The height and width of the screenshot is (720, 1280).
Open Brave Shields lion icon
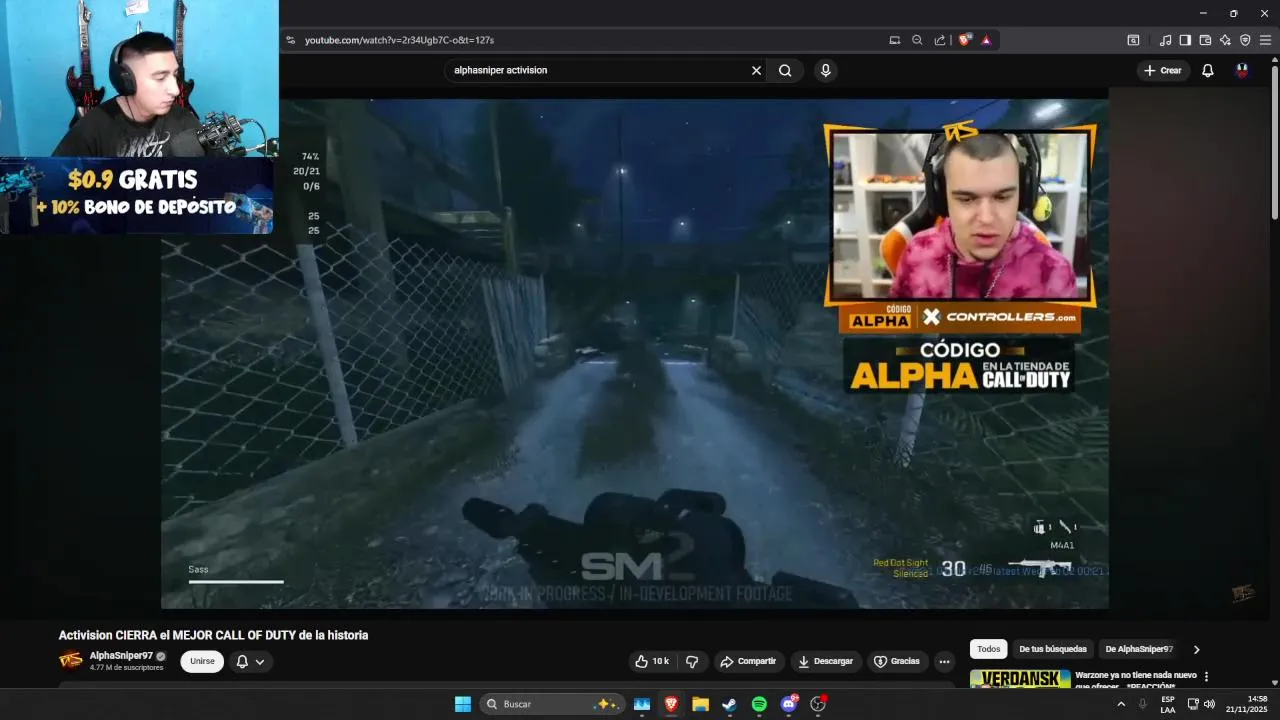click(x=964, y=40)
